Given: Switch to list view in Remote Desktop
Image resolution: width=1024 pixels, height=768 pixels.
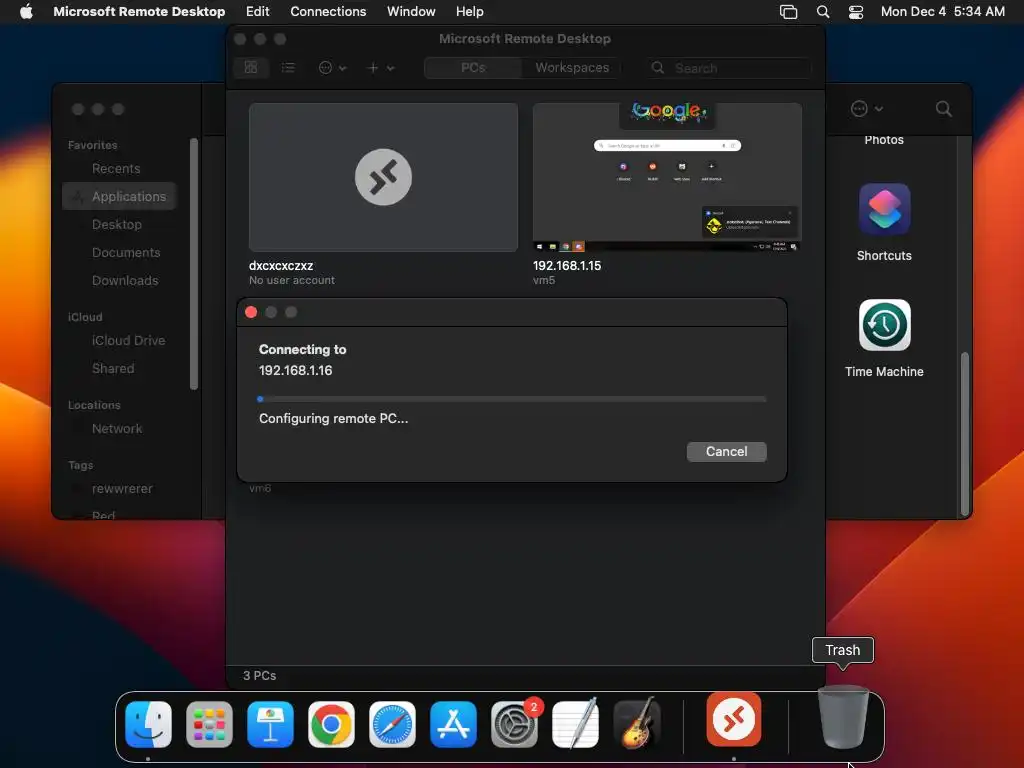Looking at the screenshot, I should [288, 67].
